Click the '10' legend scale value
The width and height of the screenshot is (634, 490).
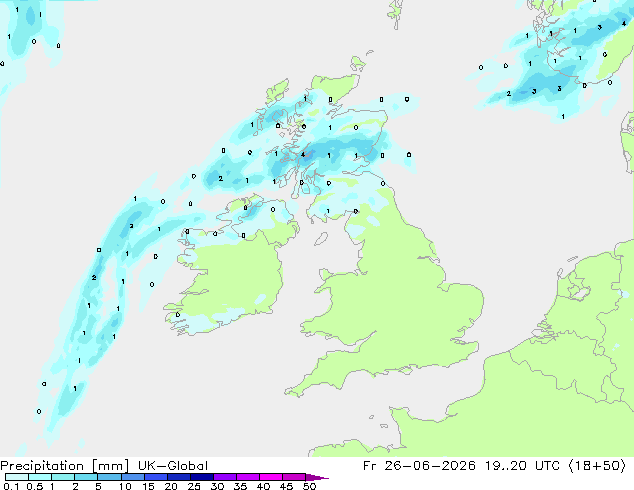click(x=125, y=486)
